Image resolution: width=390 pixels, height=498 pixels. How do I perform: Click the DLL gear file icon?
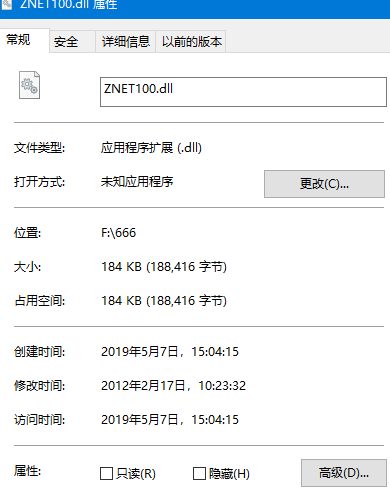(29, 85)
